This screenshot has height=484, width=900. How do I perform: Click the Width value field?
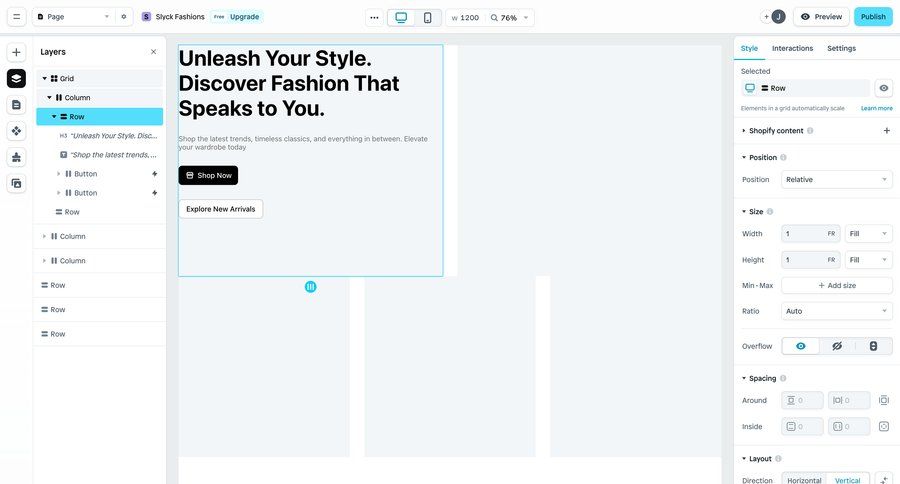tap(810, 234)
